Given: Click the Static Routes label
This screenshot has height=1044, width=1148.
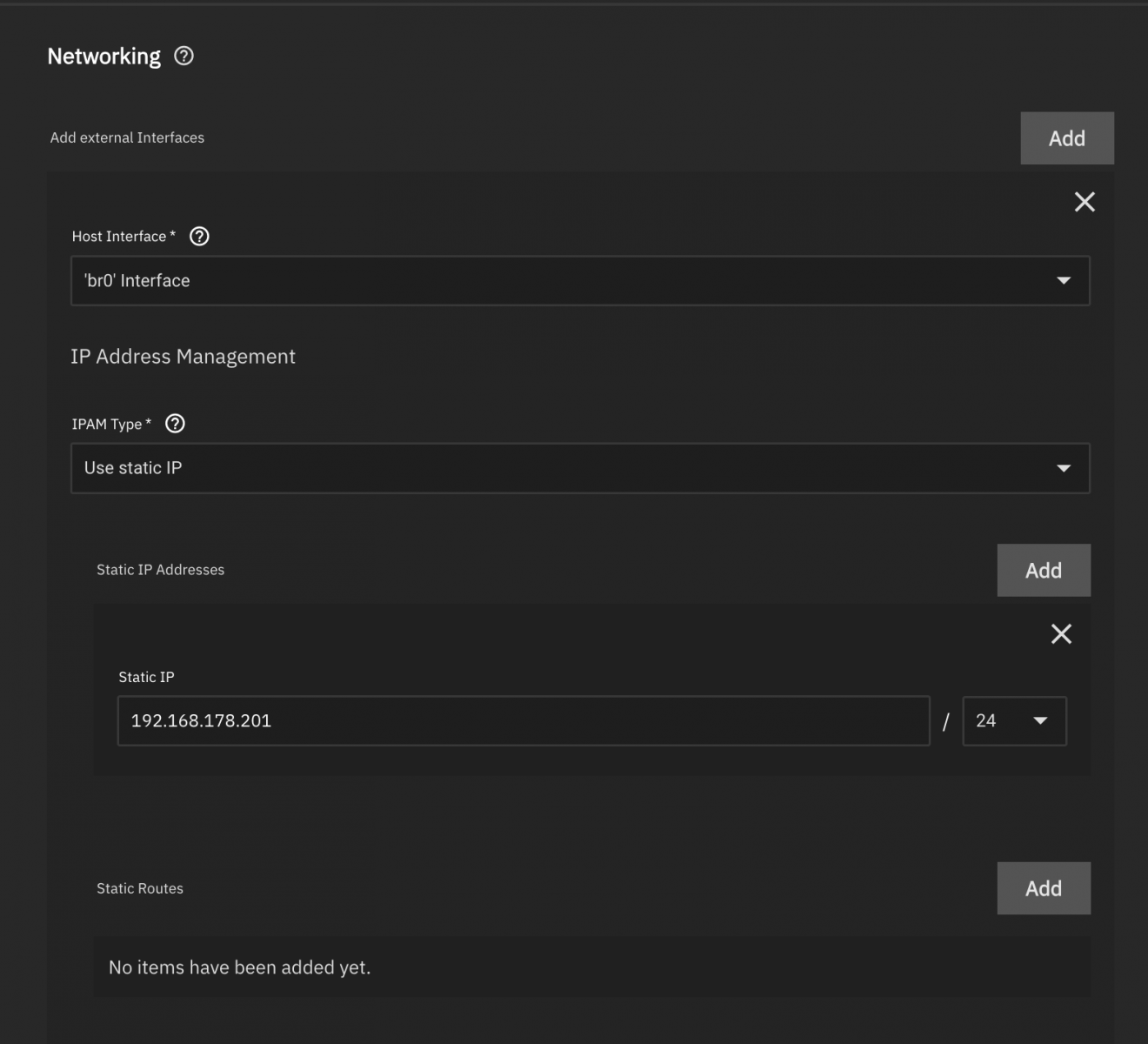Looking at the screenshot, I should (x=140, y=888).
